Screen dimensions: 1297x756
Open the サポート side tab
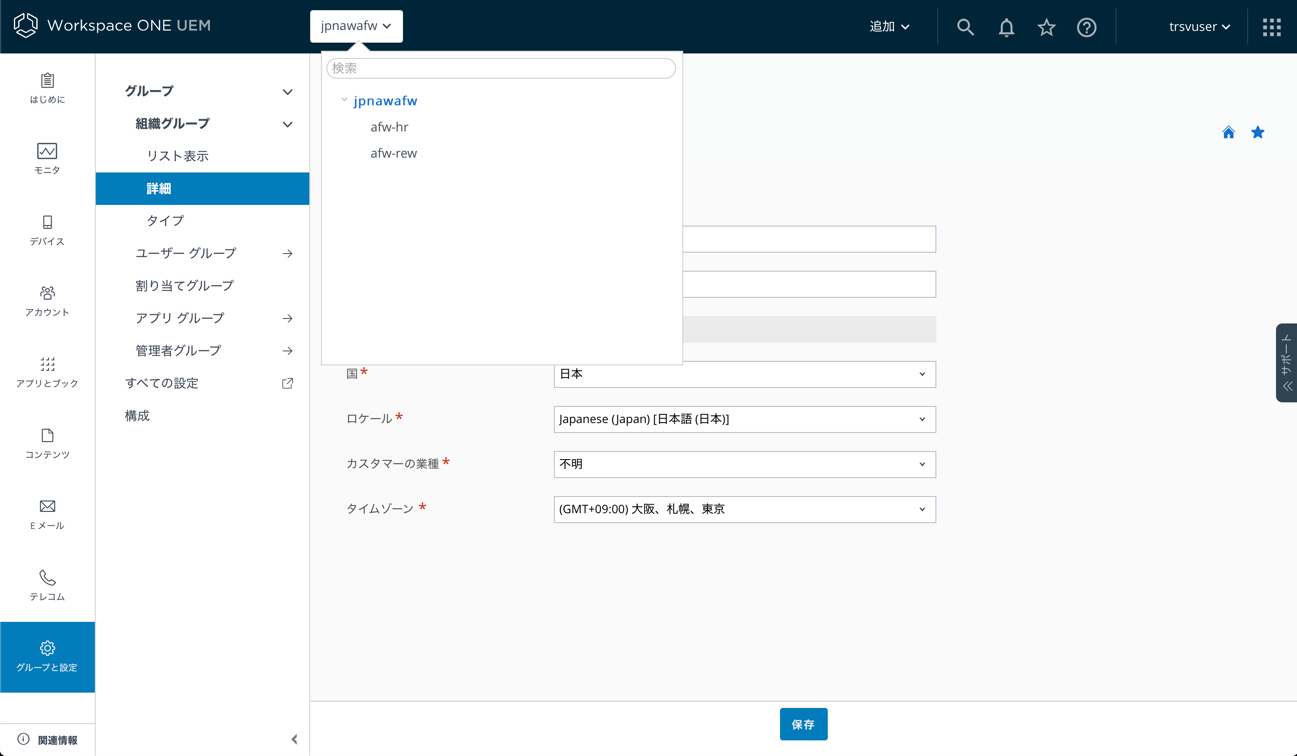[1286, 363]
